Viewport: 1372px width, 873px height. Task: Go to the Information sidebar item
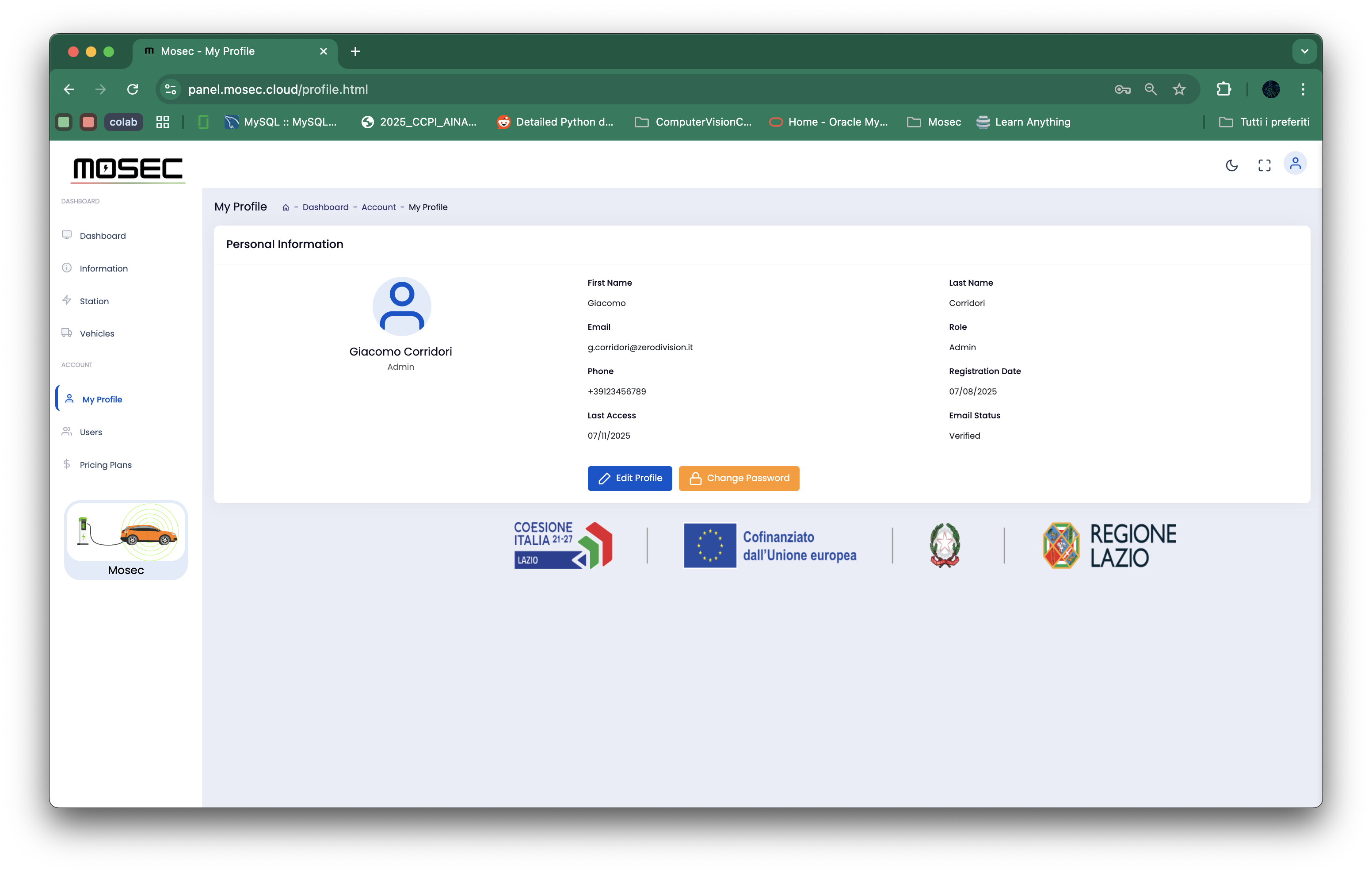pyautogui.click(x=103, y=268)
